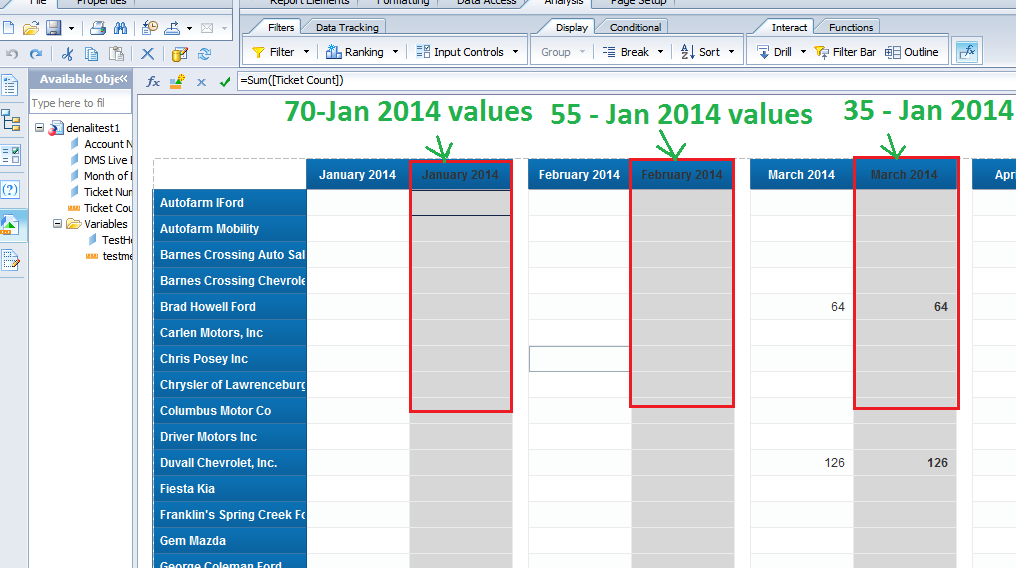Open User Prompt Input panel icon
The width and height of the screenshot is (1016, 568).
click(x=11, y=190)
